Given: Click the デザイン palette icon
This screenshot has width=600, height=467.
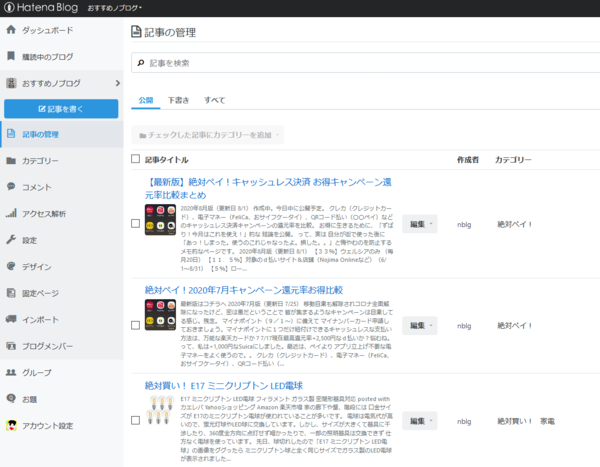Looking at the screenshot, I should [x=11, y=266].
